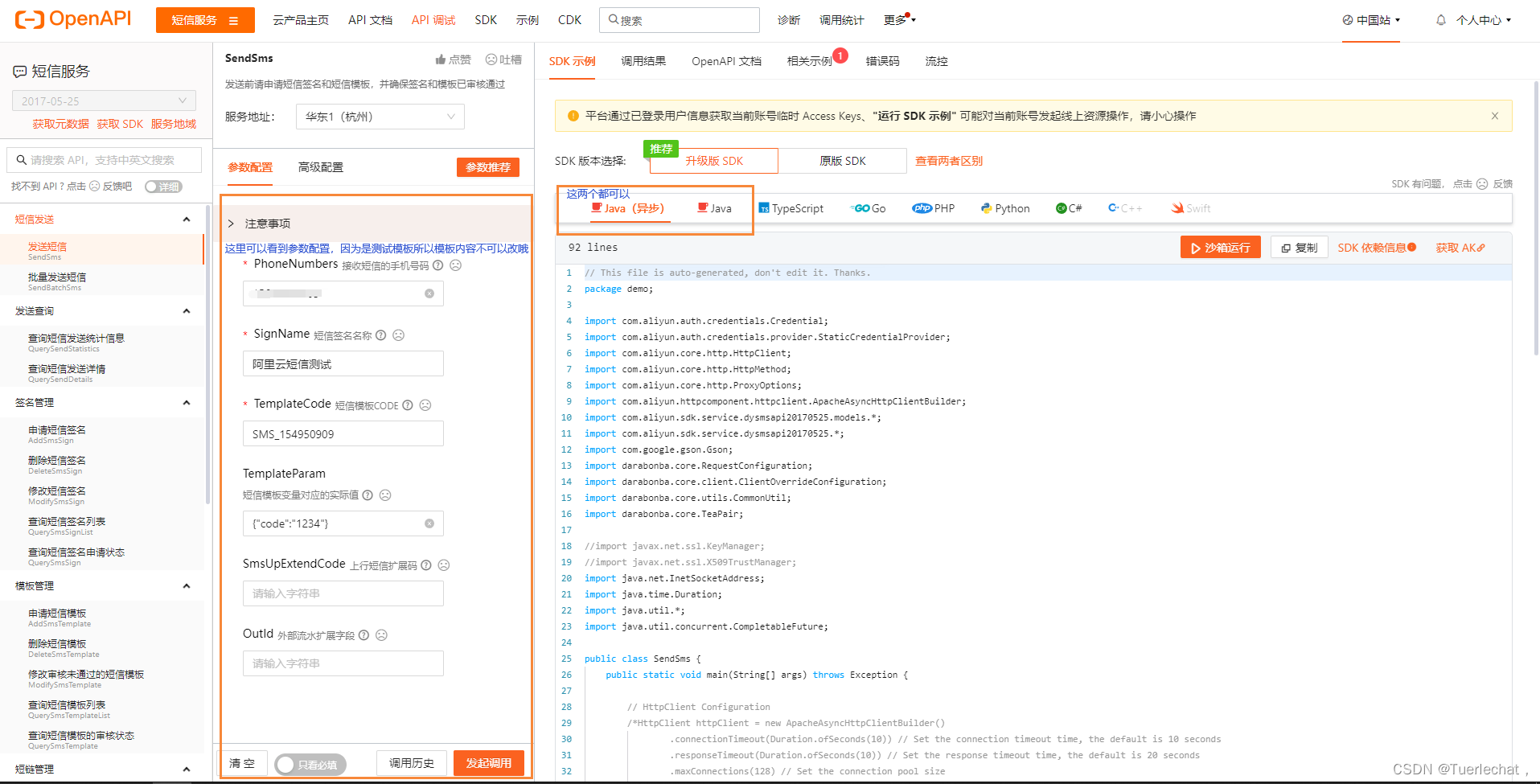
Task: Select the C# SDK language
Action: pyautogui.click(x=1069, y=208)
